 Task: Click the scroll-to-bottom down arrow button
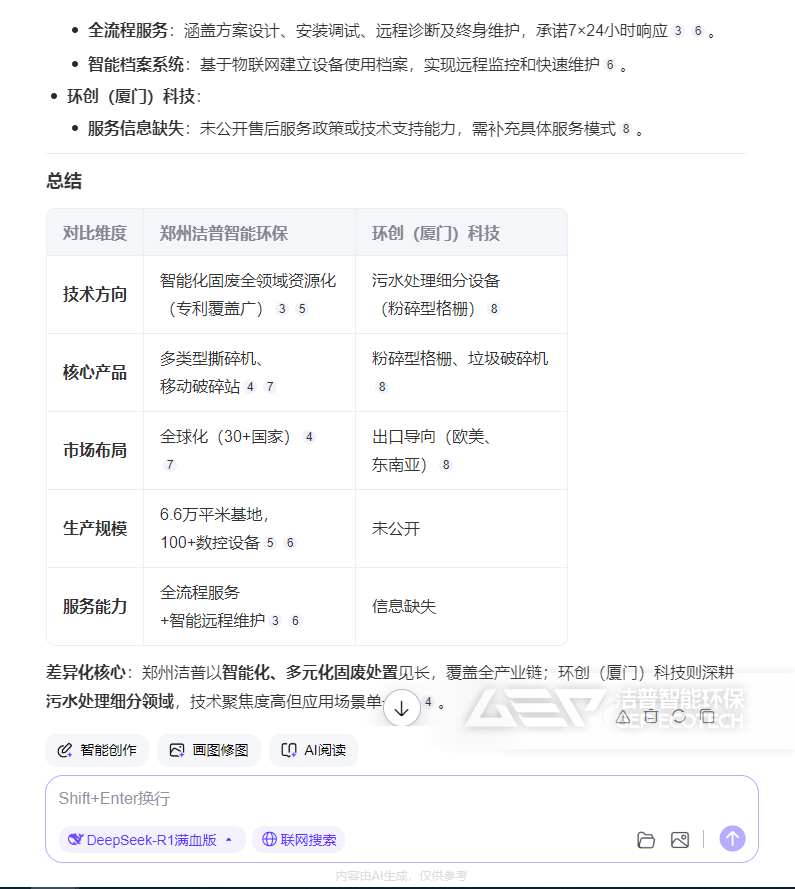click(x=401, y=708)
